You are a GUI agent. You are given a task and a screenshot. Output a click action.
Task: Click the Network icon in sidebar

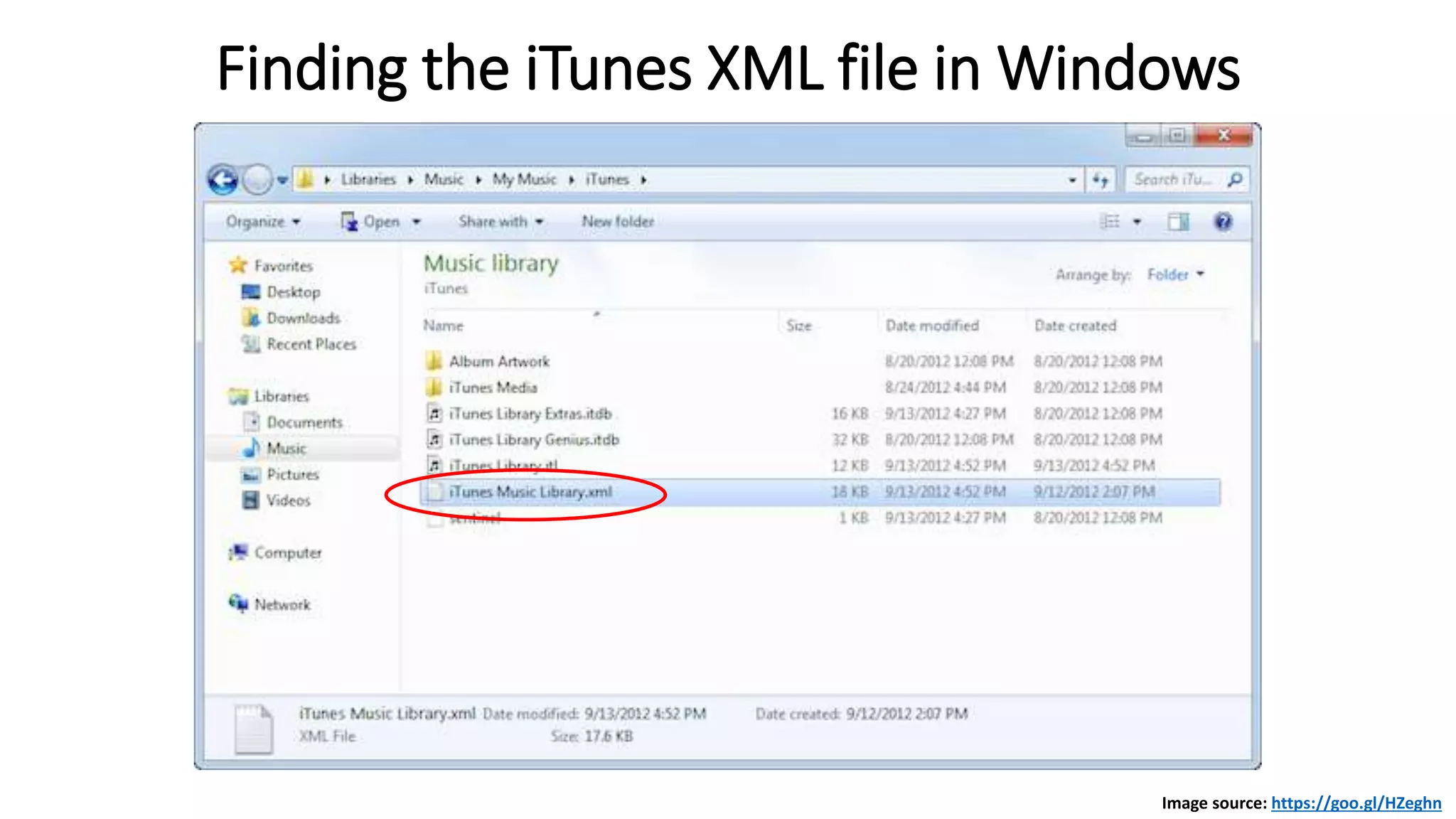pos(238,604)
